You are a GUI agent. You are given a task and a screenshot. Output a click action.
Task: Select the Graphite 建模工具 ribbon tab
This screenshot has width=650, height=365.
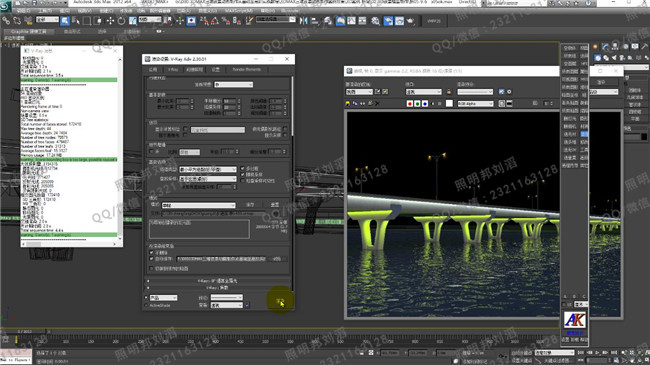tap(29, 32)
